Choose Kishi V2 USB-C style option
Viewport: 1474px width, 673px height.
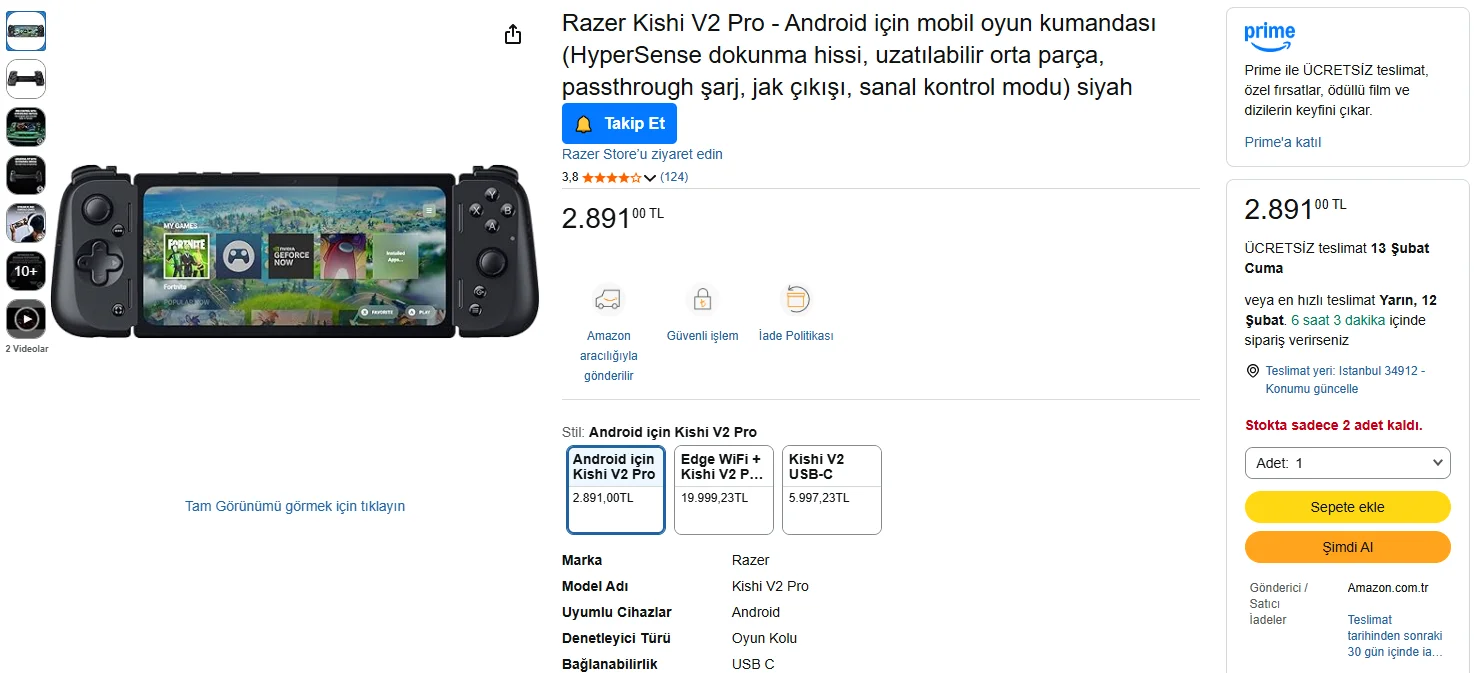[831, 489]
